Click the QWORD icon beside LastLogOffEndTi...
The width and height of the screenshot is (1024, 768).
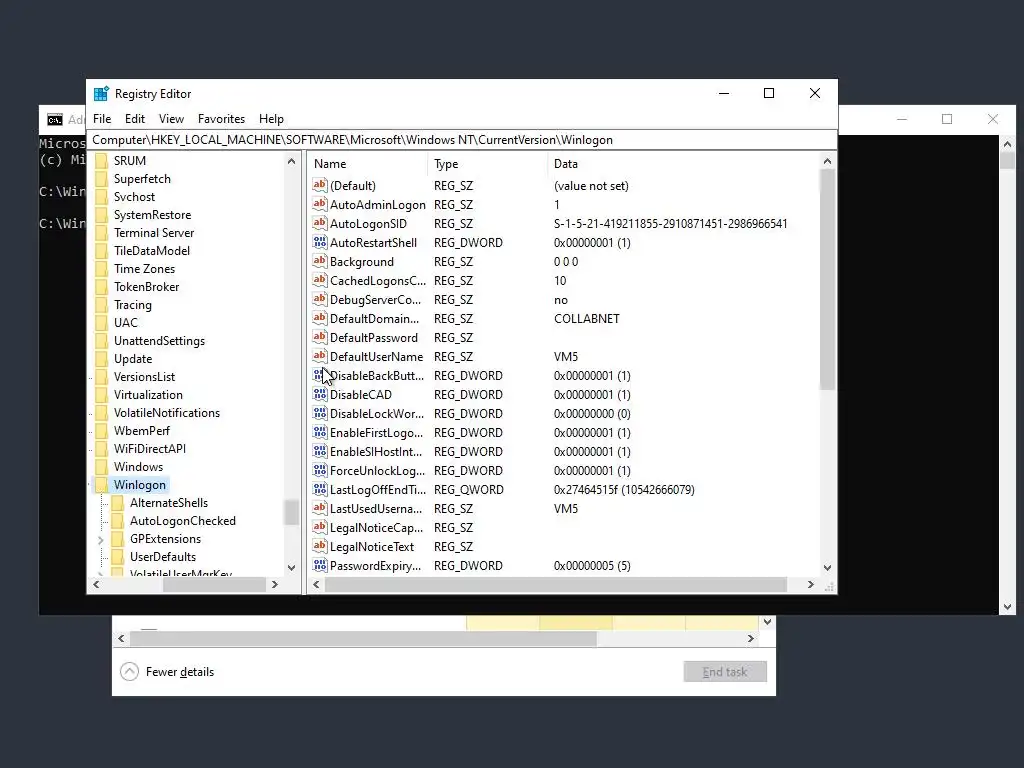tap(319, 488)
